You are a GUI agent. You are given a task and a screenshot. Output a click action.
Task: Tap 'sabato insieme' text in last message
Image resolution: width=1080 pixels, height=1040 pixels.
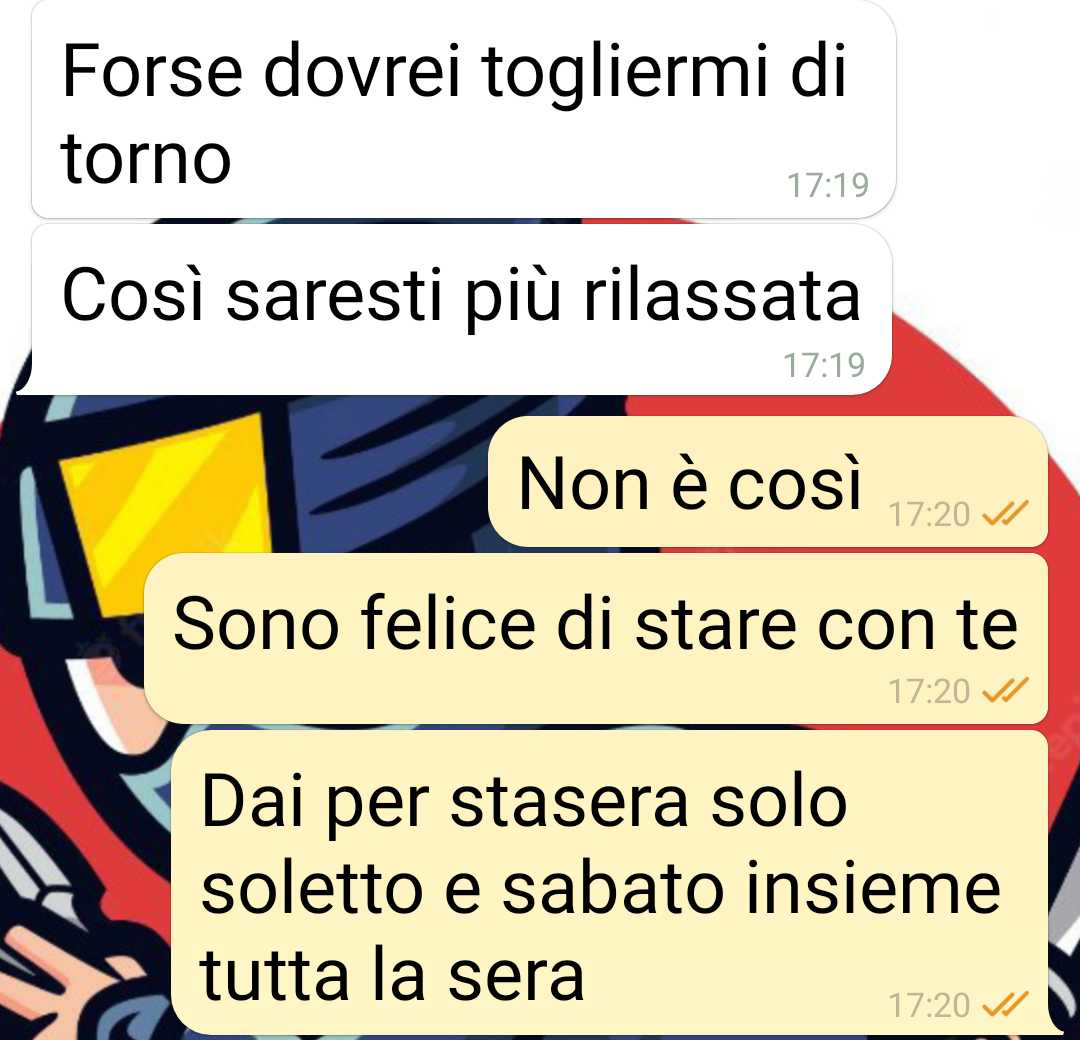pyautogui.click(x=751, y=889)
